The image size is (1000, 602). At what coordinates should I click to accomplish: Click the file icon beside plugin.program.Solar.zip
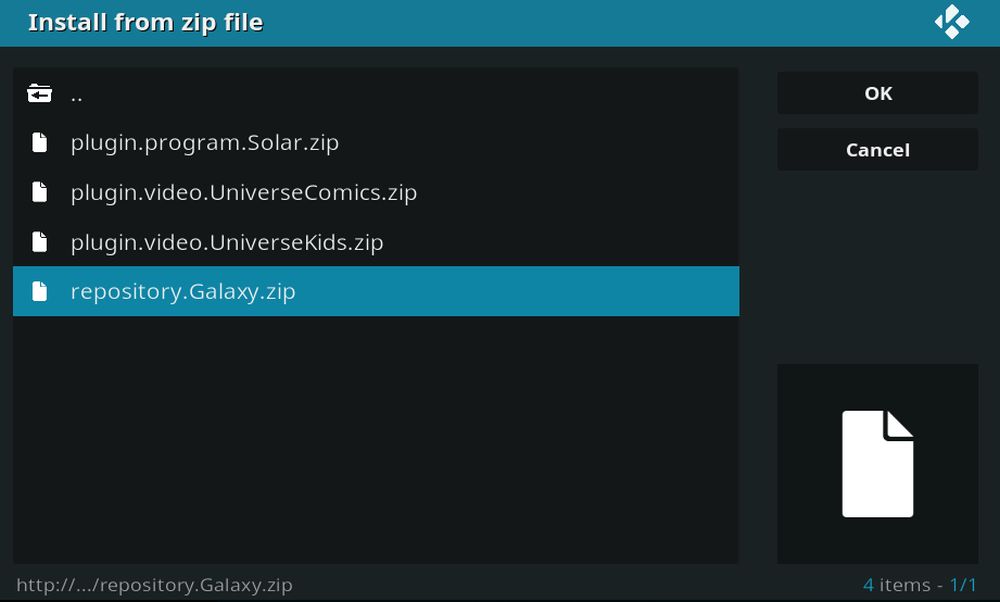[x=39, y=143]
